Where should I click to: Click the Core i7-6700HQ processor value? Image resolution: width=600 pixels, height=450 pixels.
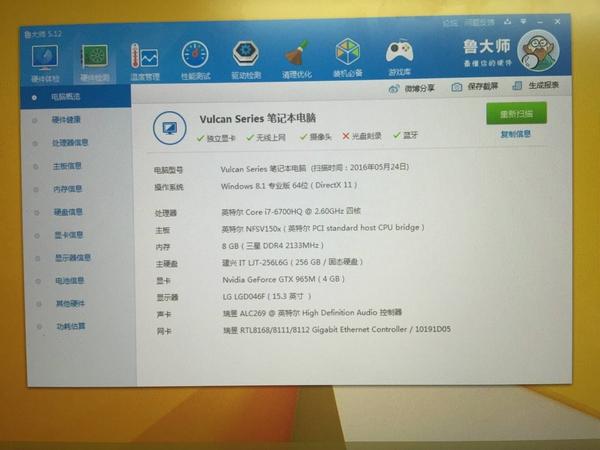click(291, 211)
